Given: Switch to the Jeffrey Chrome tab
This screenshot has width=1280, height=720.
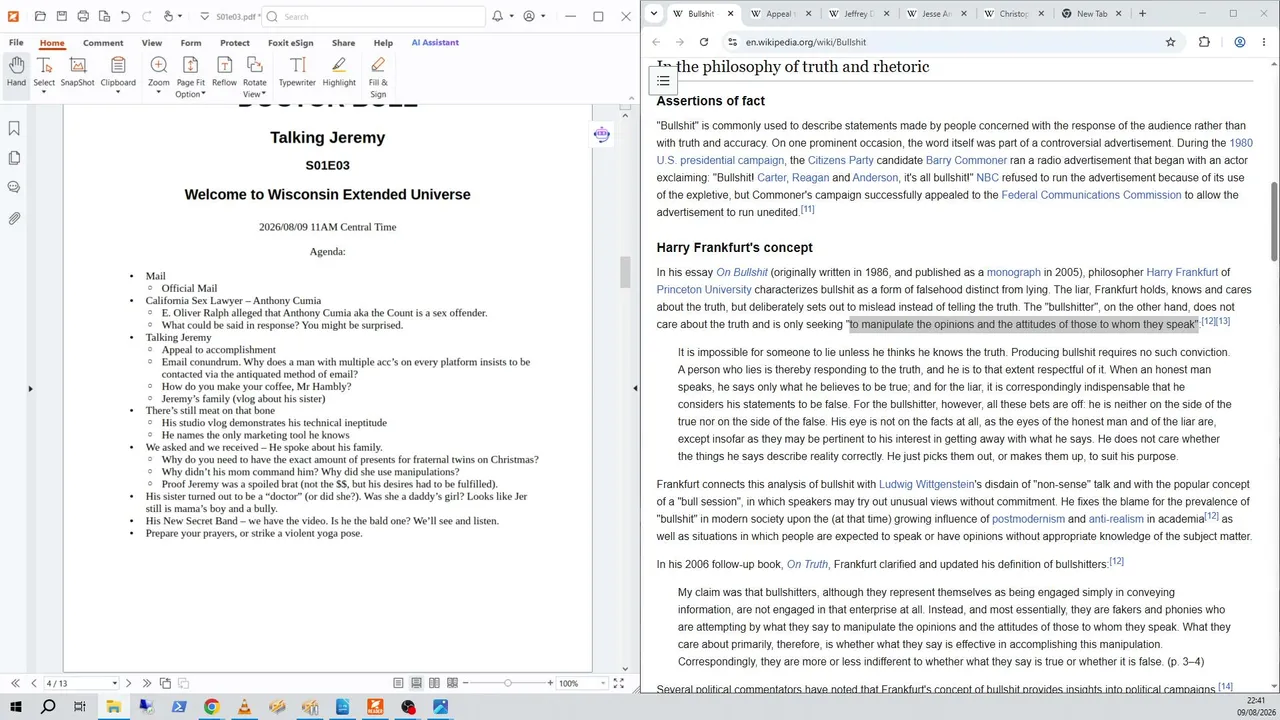Looking at the screenshot, I should (857, 14).
